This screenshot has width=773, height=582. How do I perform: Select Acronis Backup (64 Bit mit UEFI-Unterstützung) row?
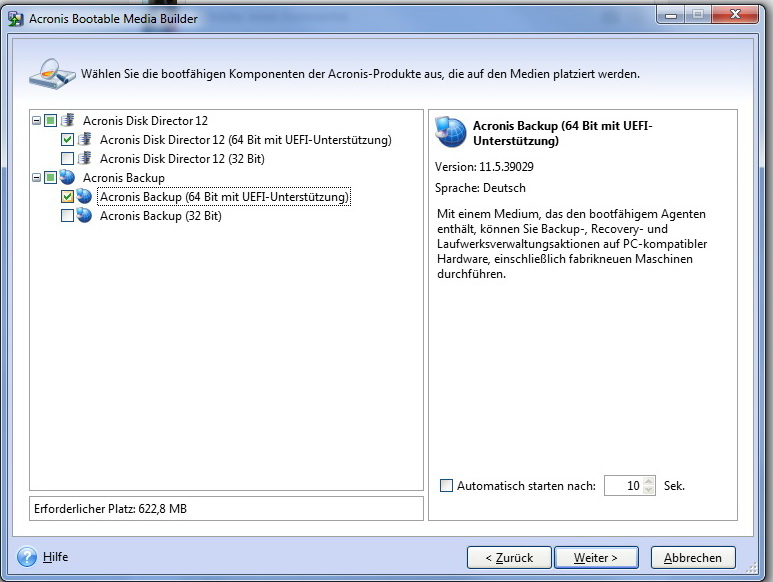[224, 197]
